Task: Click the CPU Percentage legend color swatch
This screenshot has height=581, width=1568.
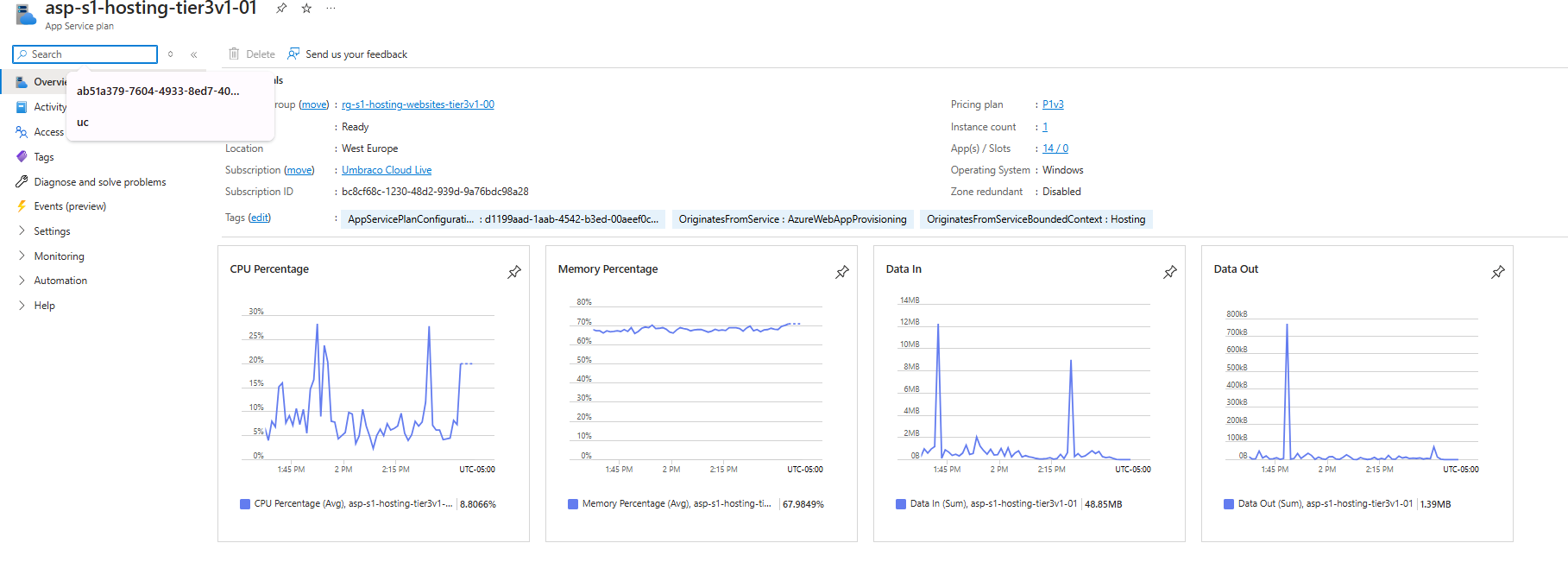Action: pos(245,504)
